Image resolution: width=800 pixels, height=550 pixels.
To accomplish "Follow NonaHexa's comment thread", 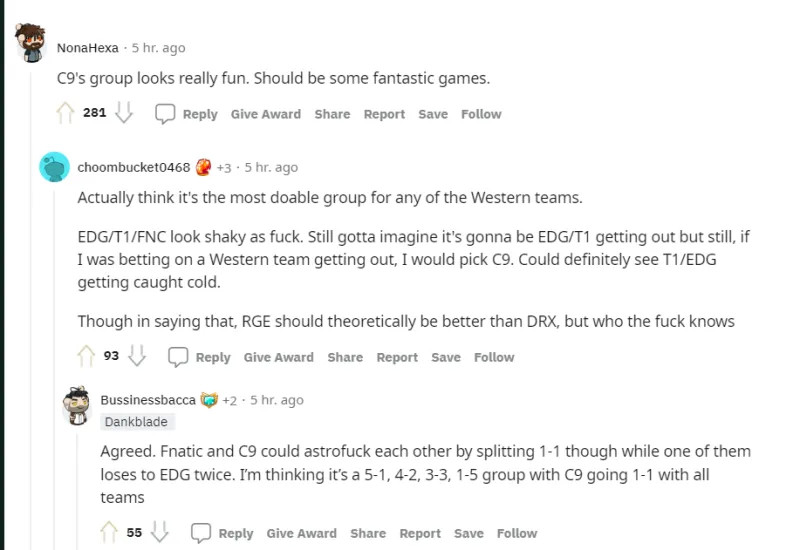I will (x=481, y=114).
